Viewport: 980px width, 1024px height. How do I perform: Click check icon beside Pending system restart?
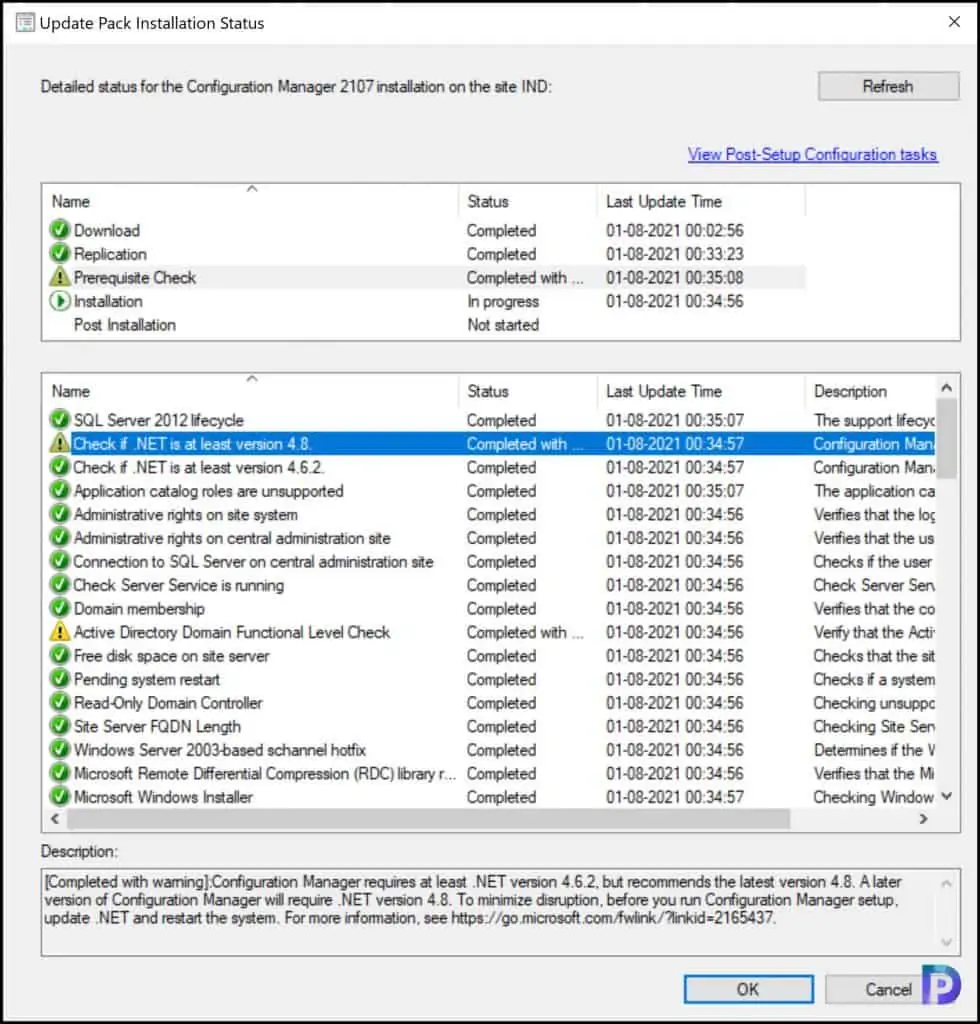coord(59,679)
